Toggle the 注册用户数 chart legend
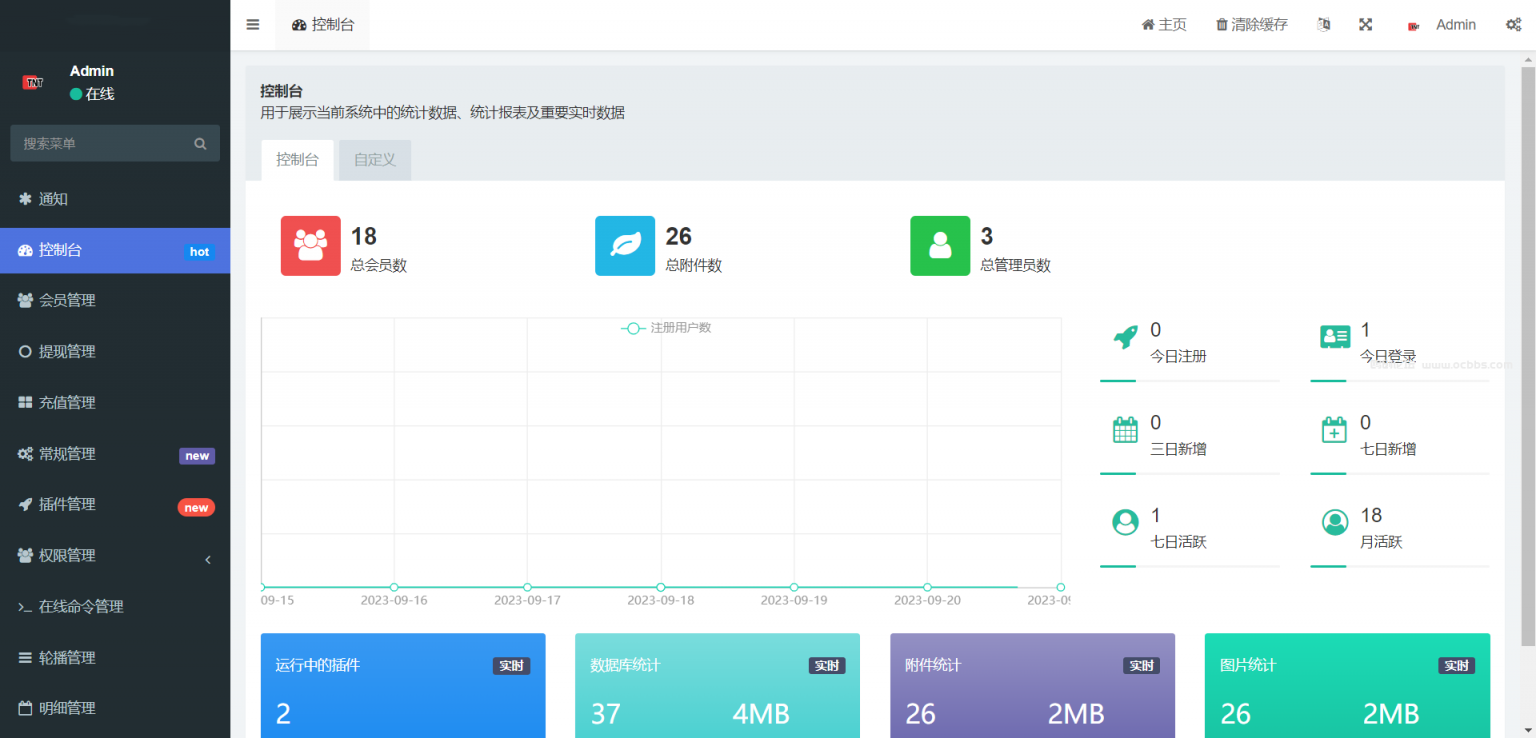Screen dimensions: 1536x738 666,328
